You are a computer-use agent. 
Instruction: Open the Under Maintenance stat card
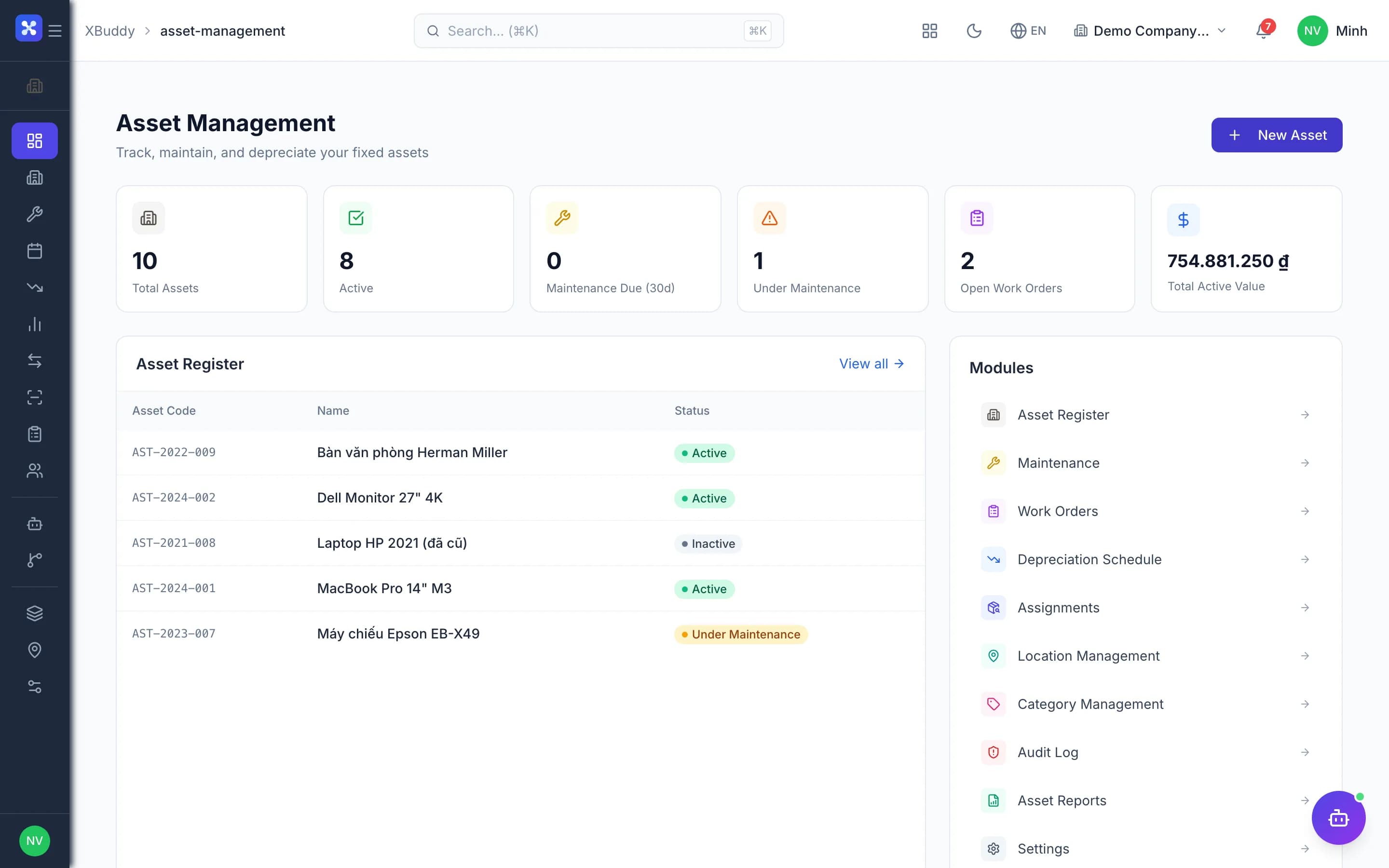click(x=832, y=248)
